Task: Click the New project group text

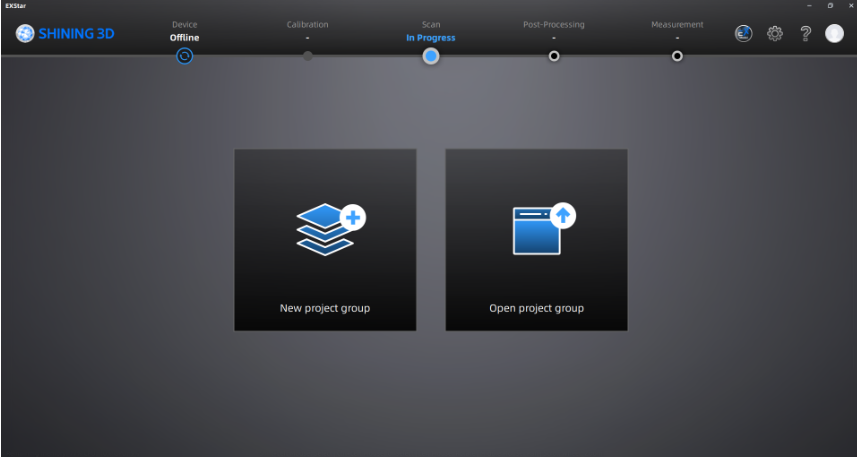Action: coord(325,308)
